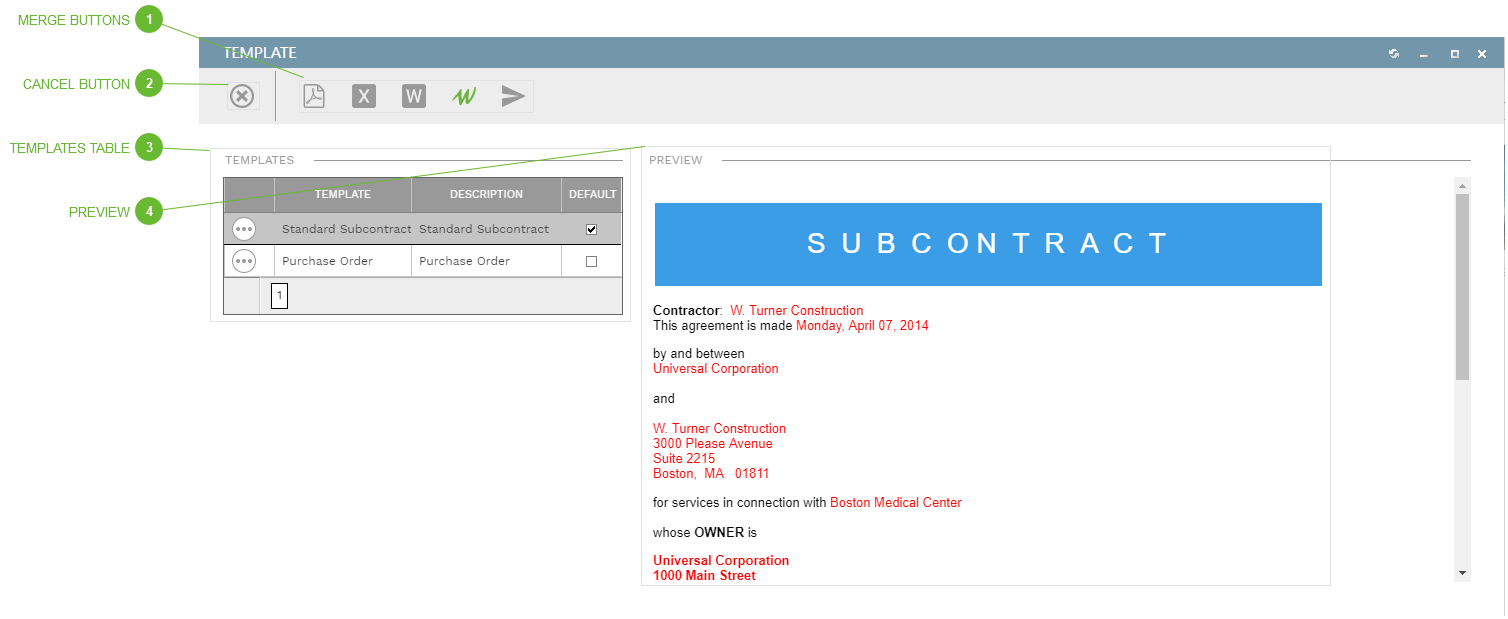
Task: Click the green web merge icon
Action: (x=463, y=95)
